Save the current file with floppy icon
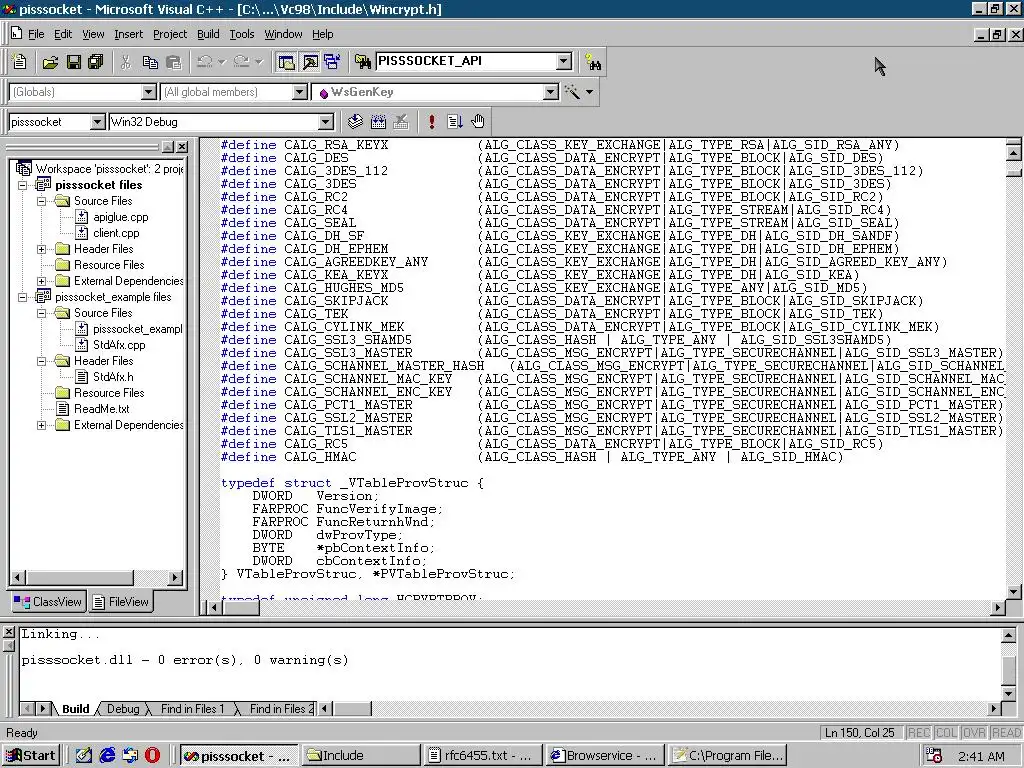 [74, 62]
